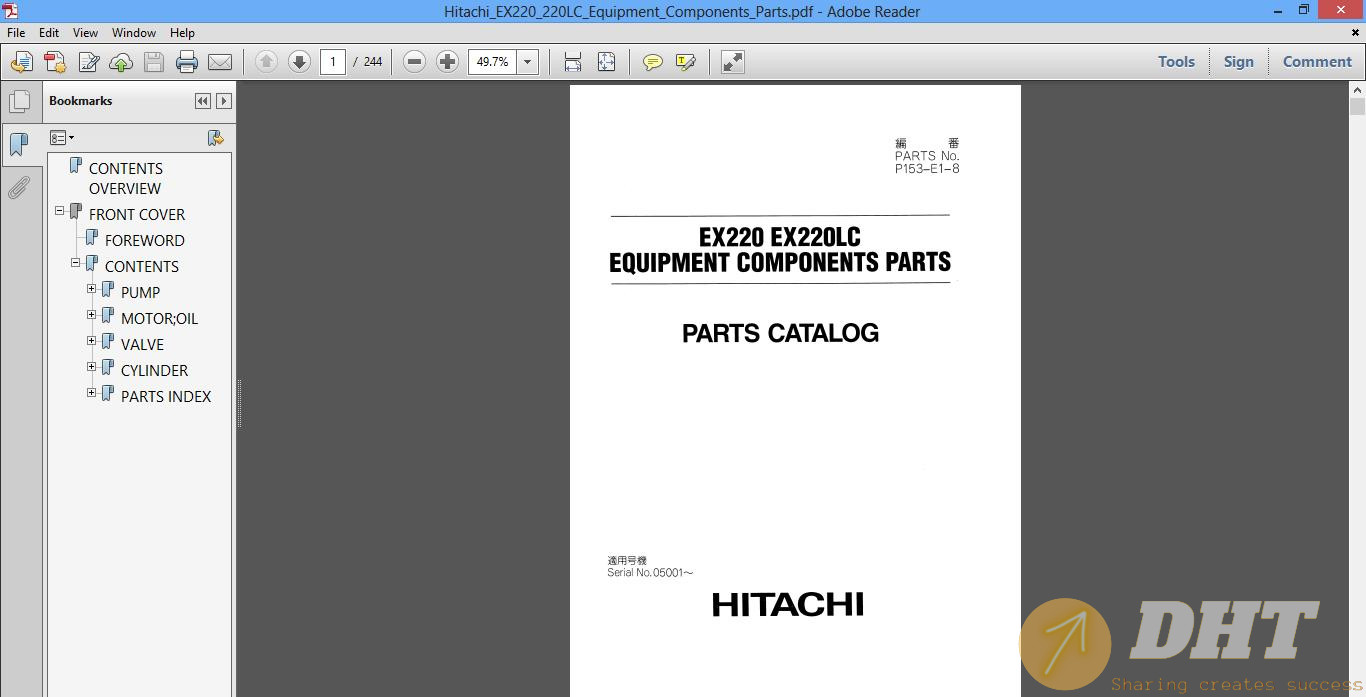Click the Sign/edit document pencil icon
The image size is (1366, 697).
[x=88, y=62]
